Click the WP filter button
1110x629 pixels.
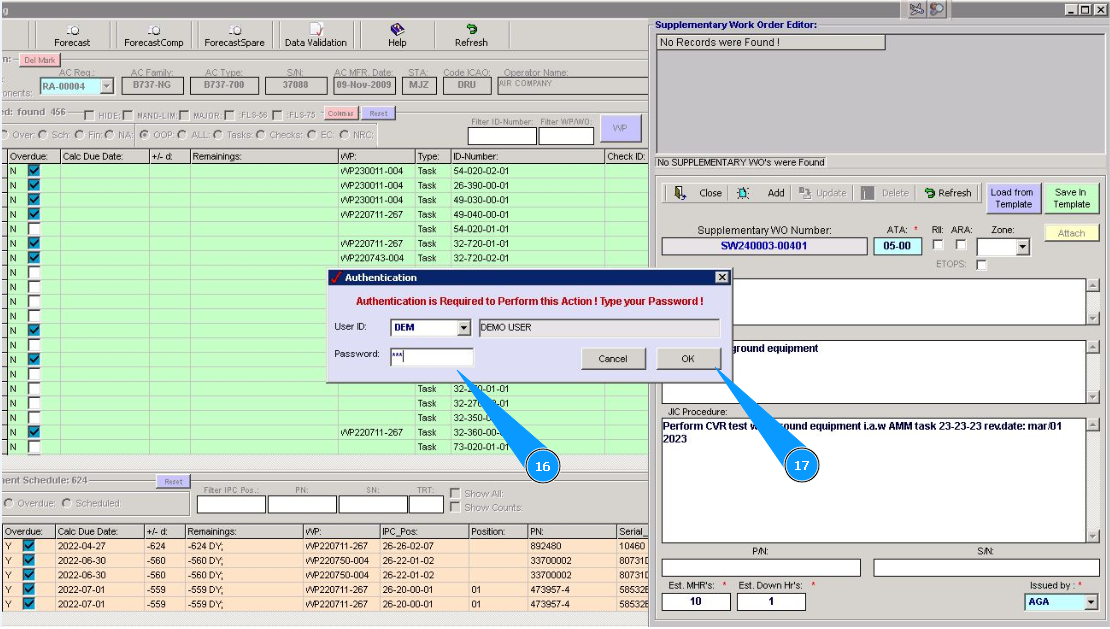tap(620, 128)
